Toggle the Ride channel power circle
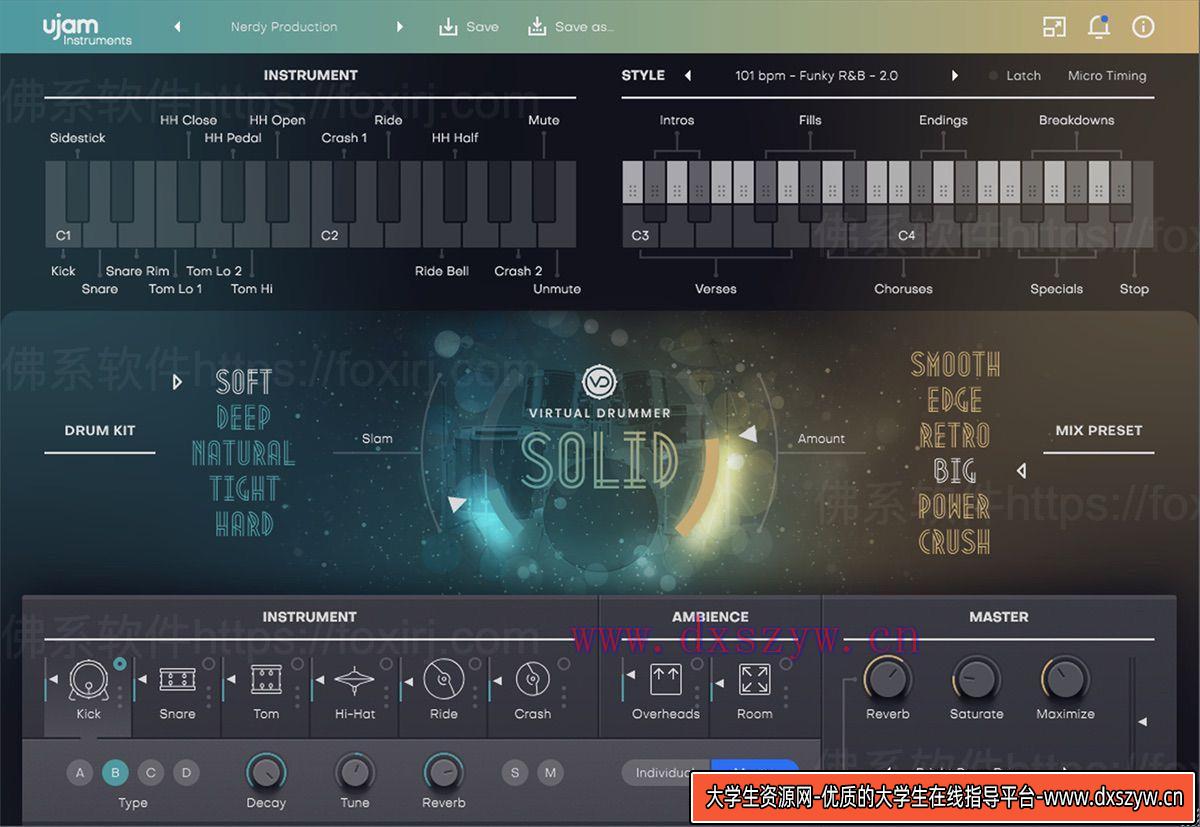 [x=475, y=664]
